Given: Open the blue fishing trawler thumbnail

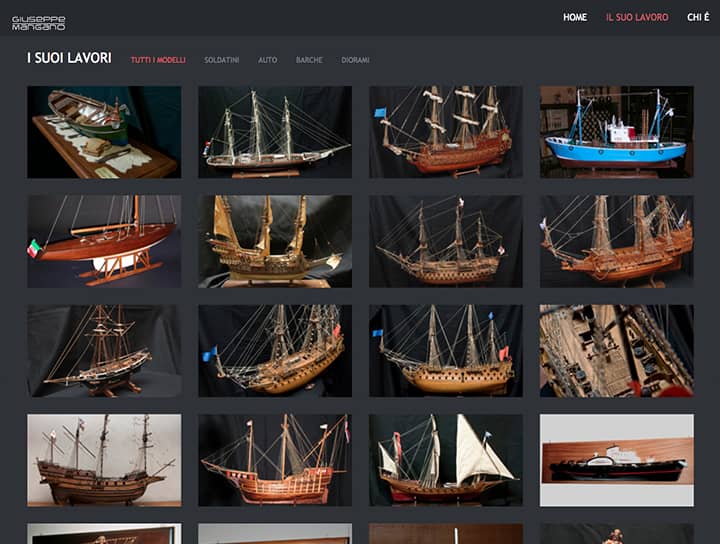Looking at the screenshot, I should coord(617,132).
